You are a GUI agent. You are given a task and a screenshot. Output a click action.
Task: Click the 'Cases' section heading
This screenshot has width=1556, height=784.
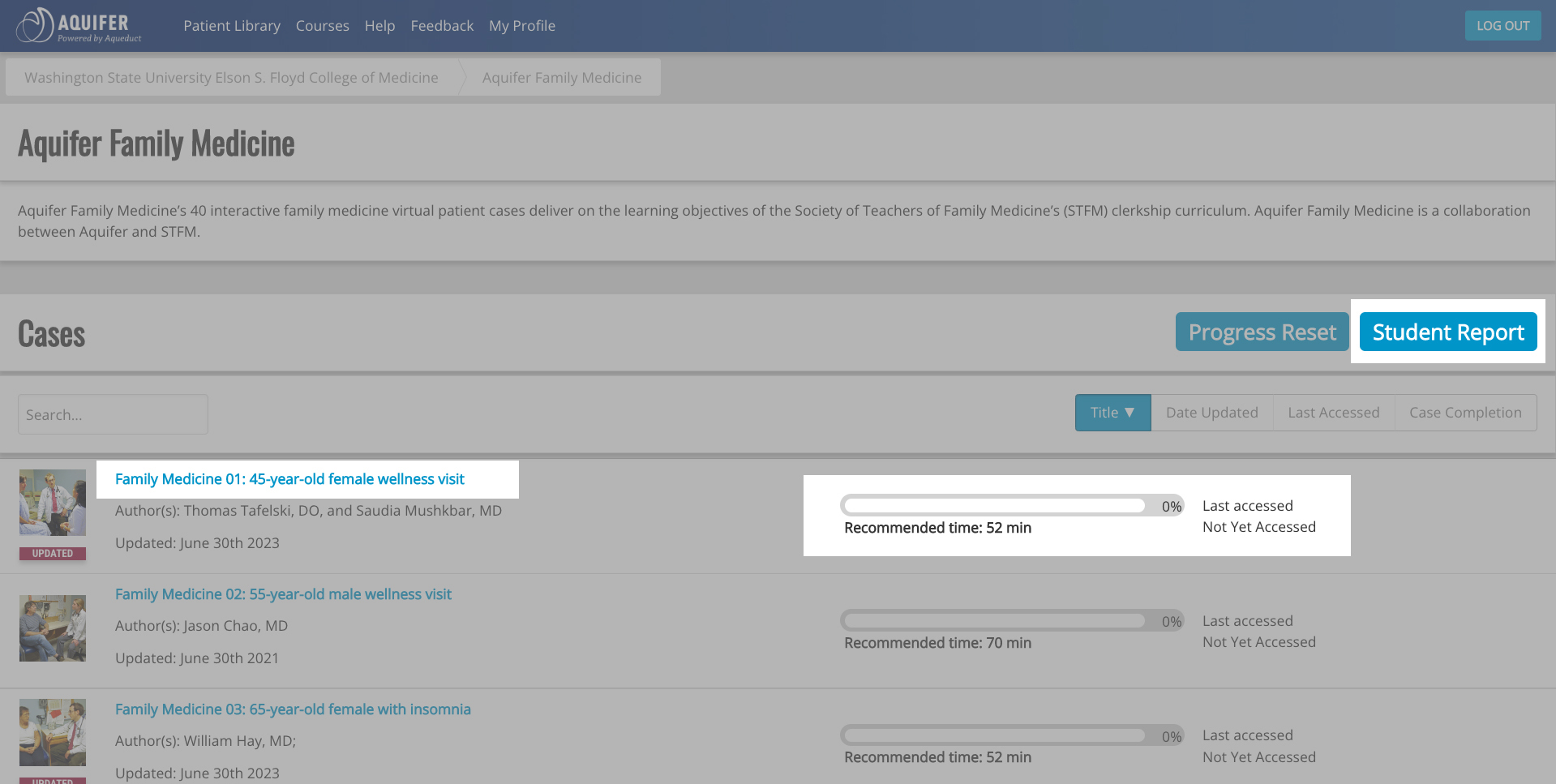tap(51, 334)
